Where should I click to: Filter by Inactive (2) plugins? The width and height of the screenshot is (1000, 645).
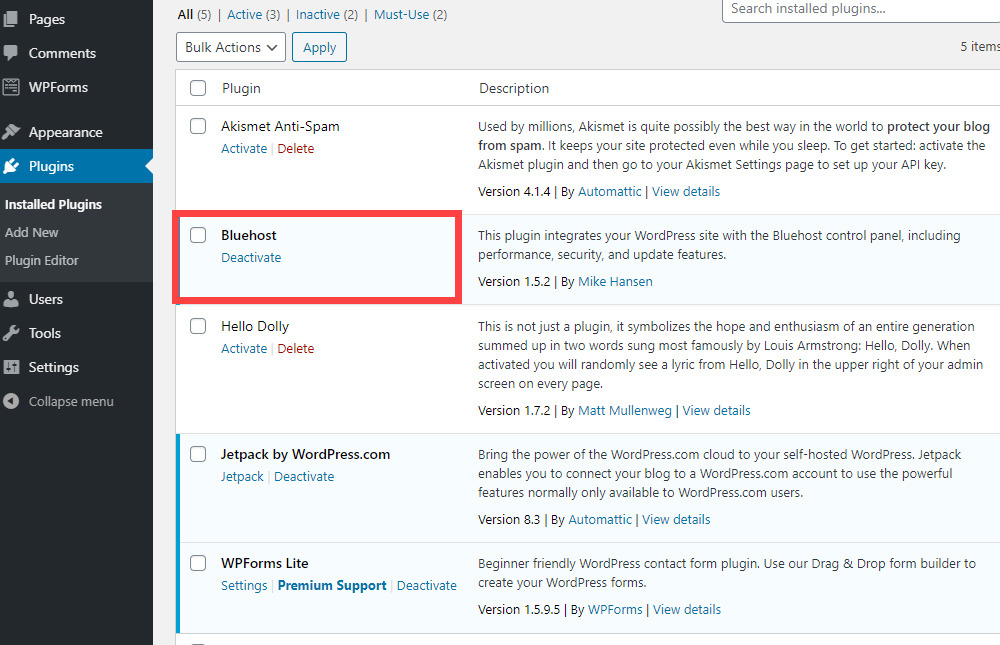pos(327,14)
